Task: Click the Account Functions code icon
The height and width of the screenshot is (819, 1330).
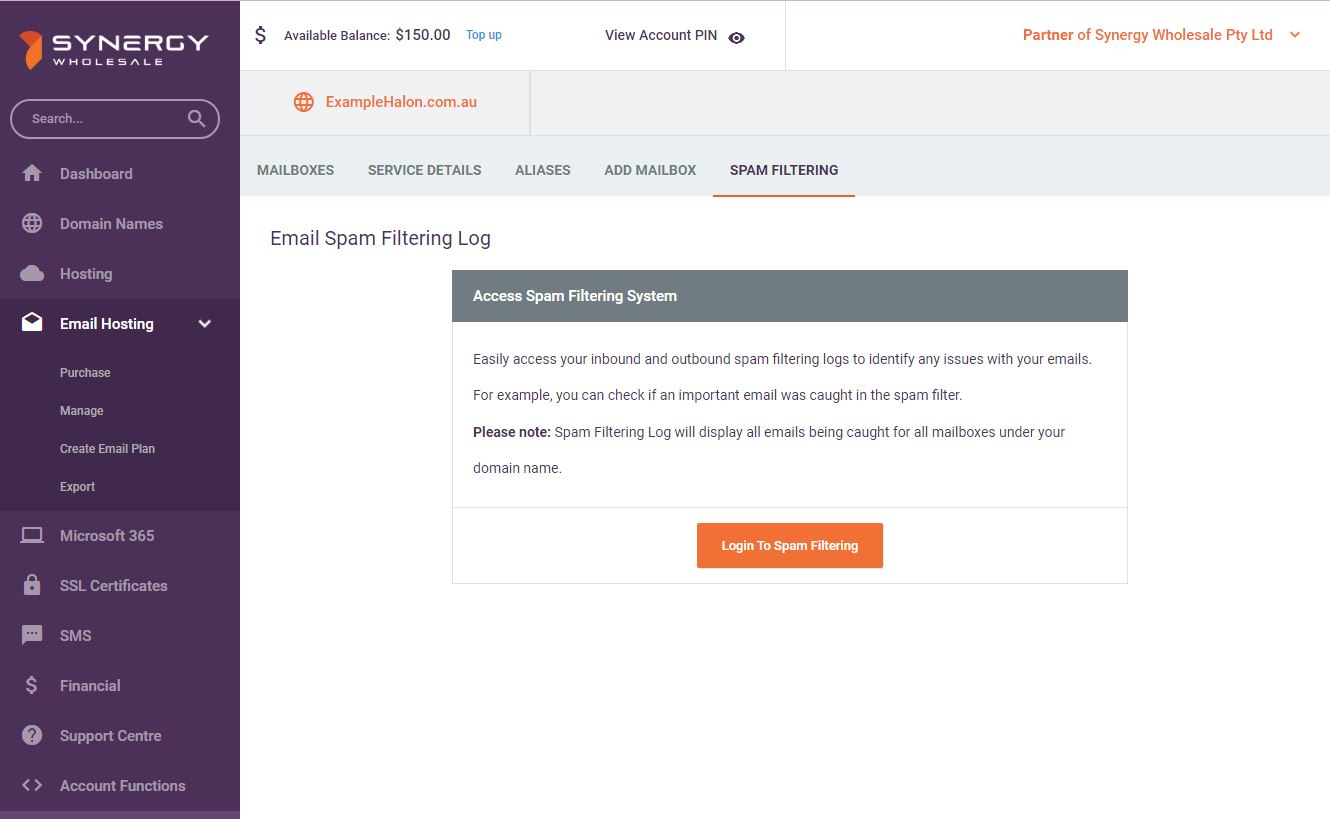Action: pyautogui.click(x=32, y=785)
